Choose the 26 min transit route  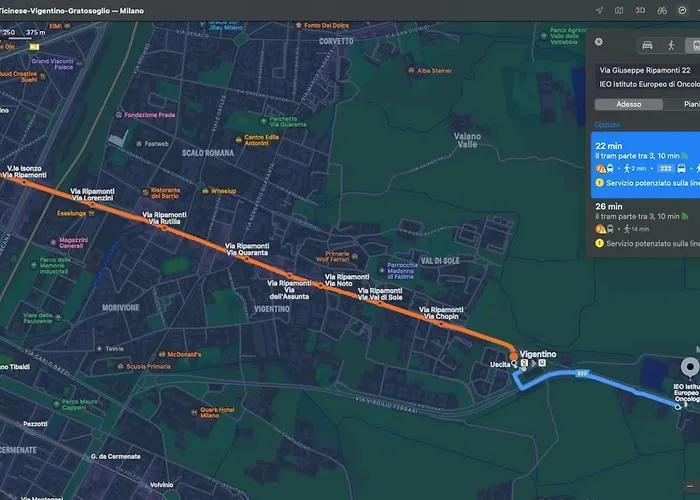(646, 225)
